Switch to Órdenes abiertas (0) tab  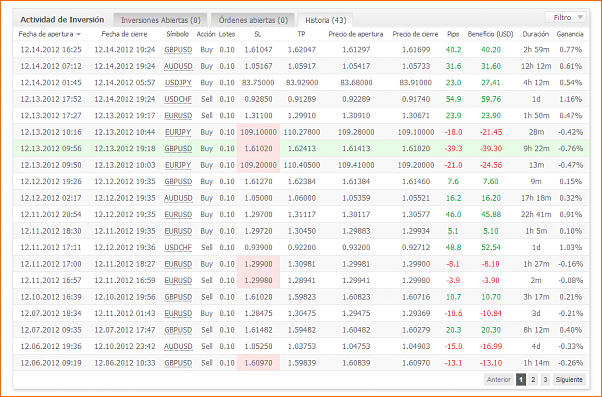[253, 20]
